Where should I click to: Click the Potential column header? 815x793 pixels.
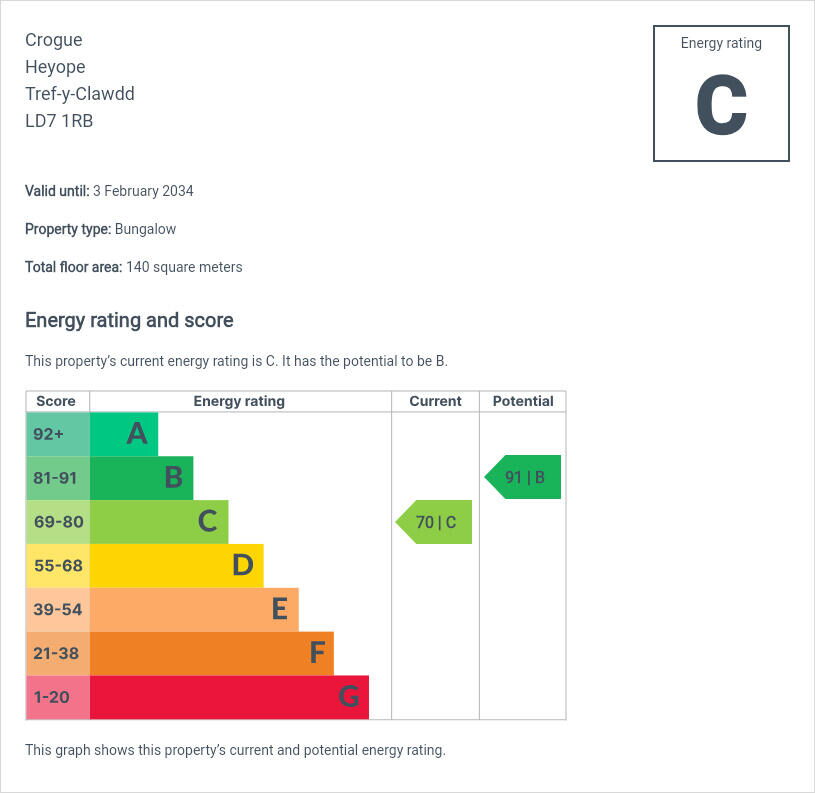[523, 401]
